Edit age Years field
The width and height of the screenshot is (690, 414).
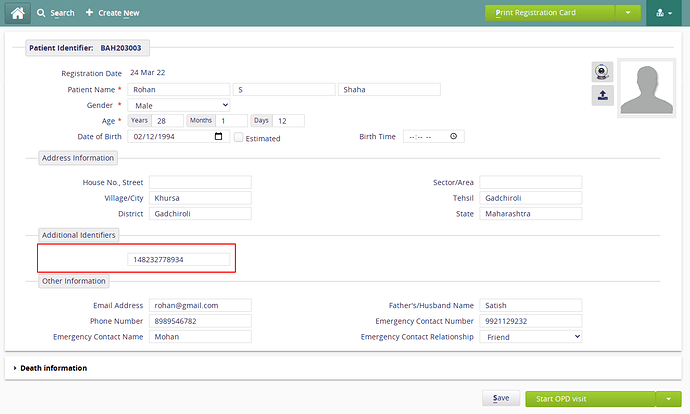[x=167, y=121]
